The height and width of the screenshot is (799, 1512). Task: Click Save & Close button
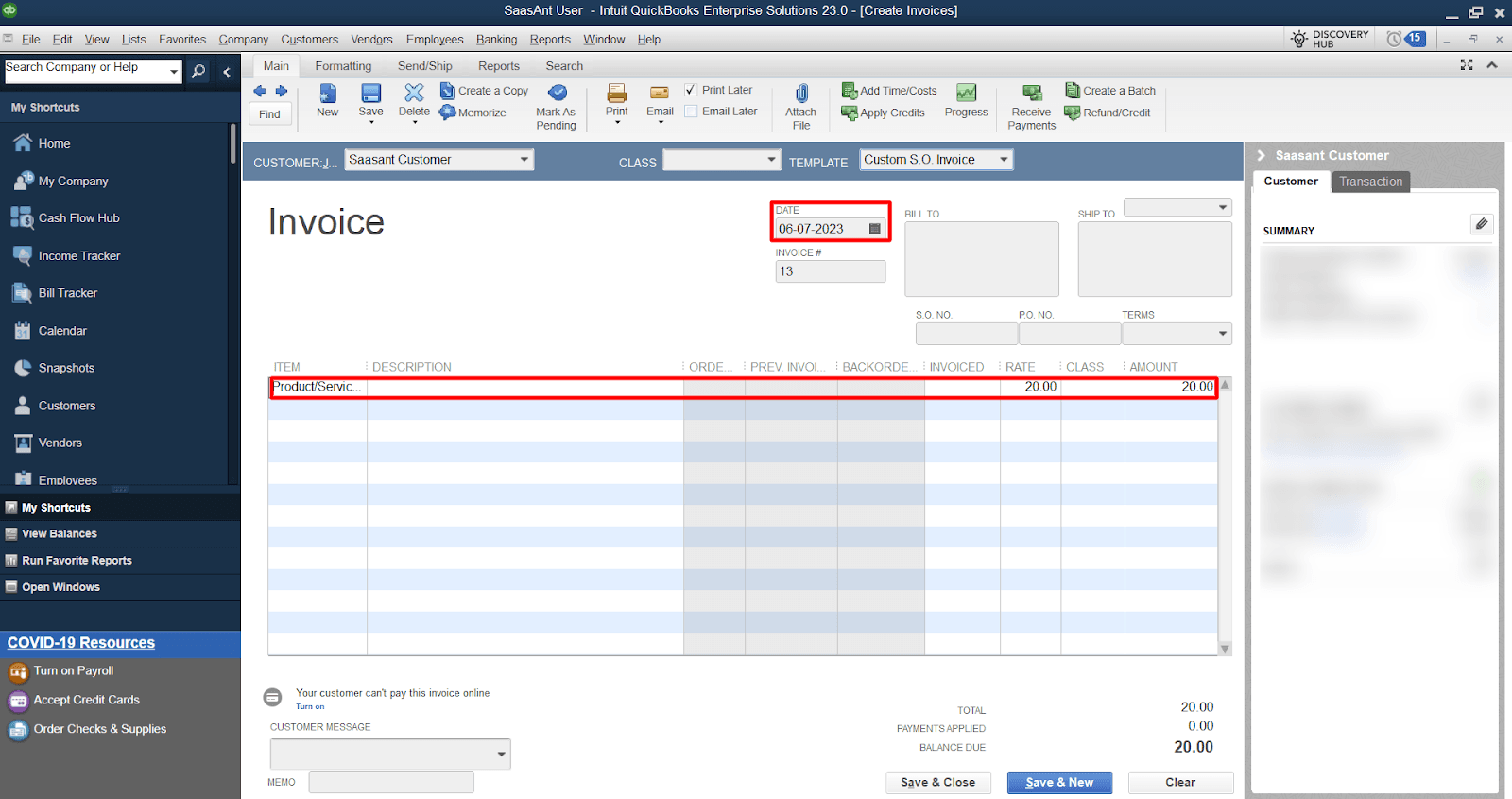[938, 783]
